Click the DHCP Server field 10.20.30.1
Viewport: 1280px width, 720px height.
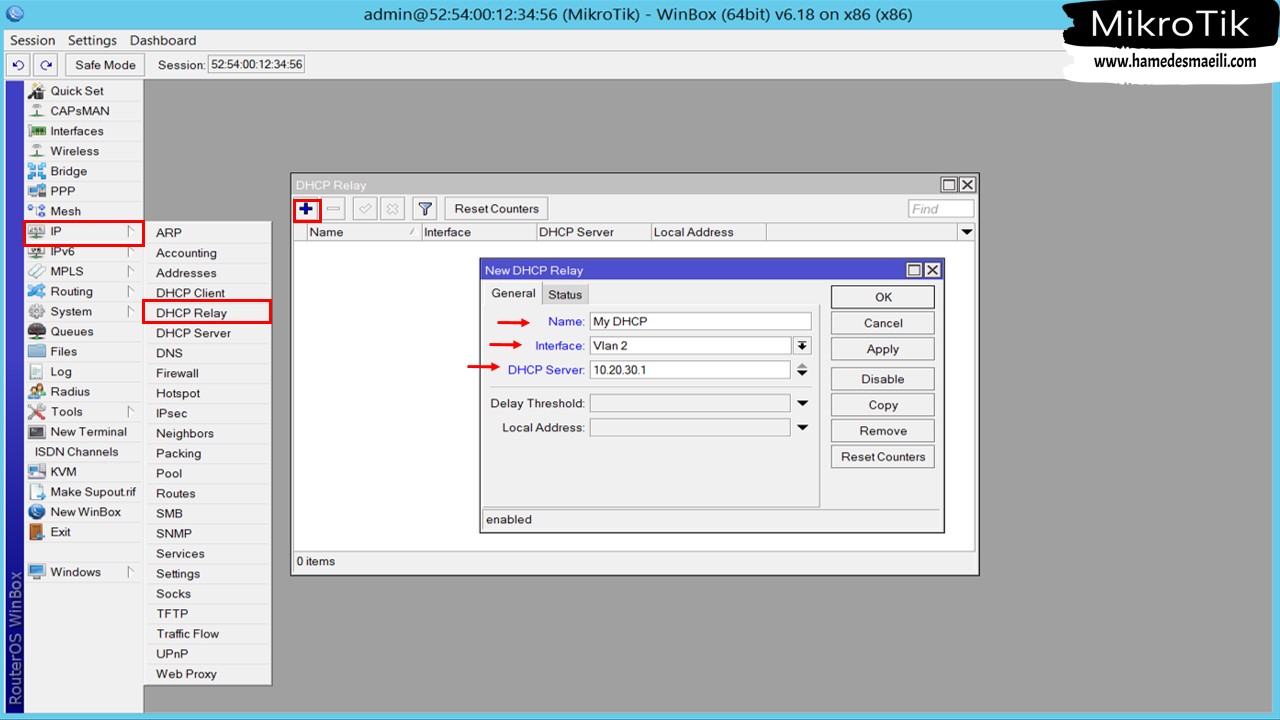[x=690, y=369]
